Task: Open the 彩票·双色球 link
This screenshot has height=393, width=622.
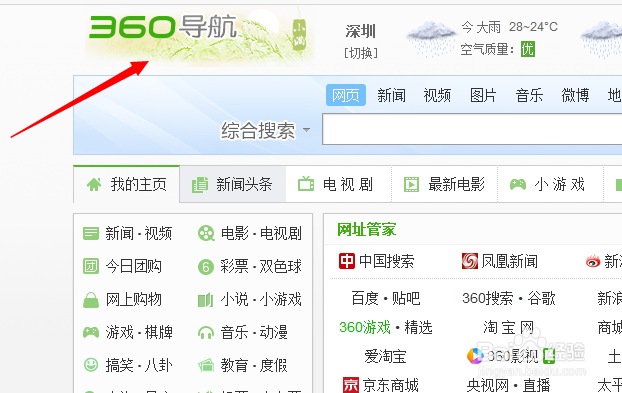Action: click(261, 266)
